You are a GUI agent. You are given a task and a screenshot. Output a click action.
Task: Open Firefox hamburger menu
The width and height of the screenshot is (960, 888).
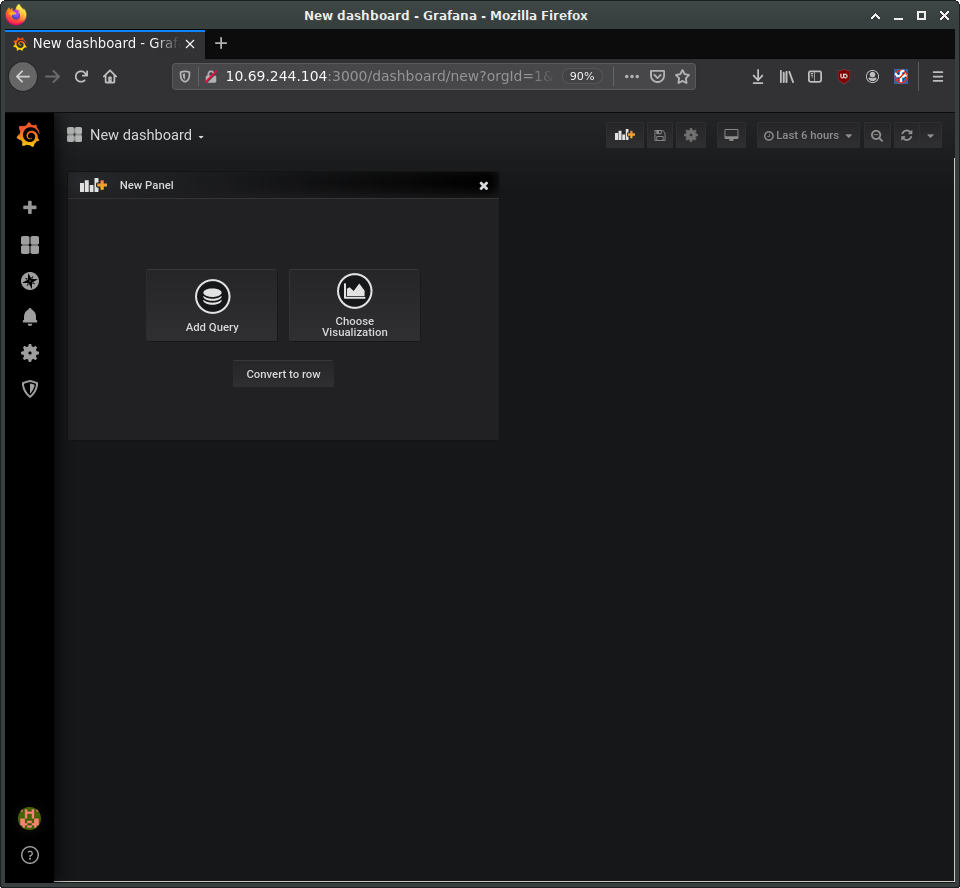pos(937,77)
